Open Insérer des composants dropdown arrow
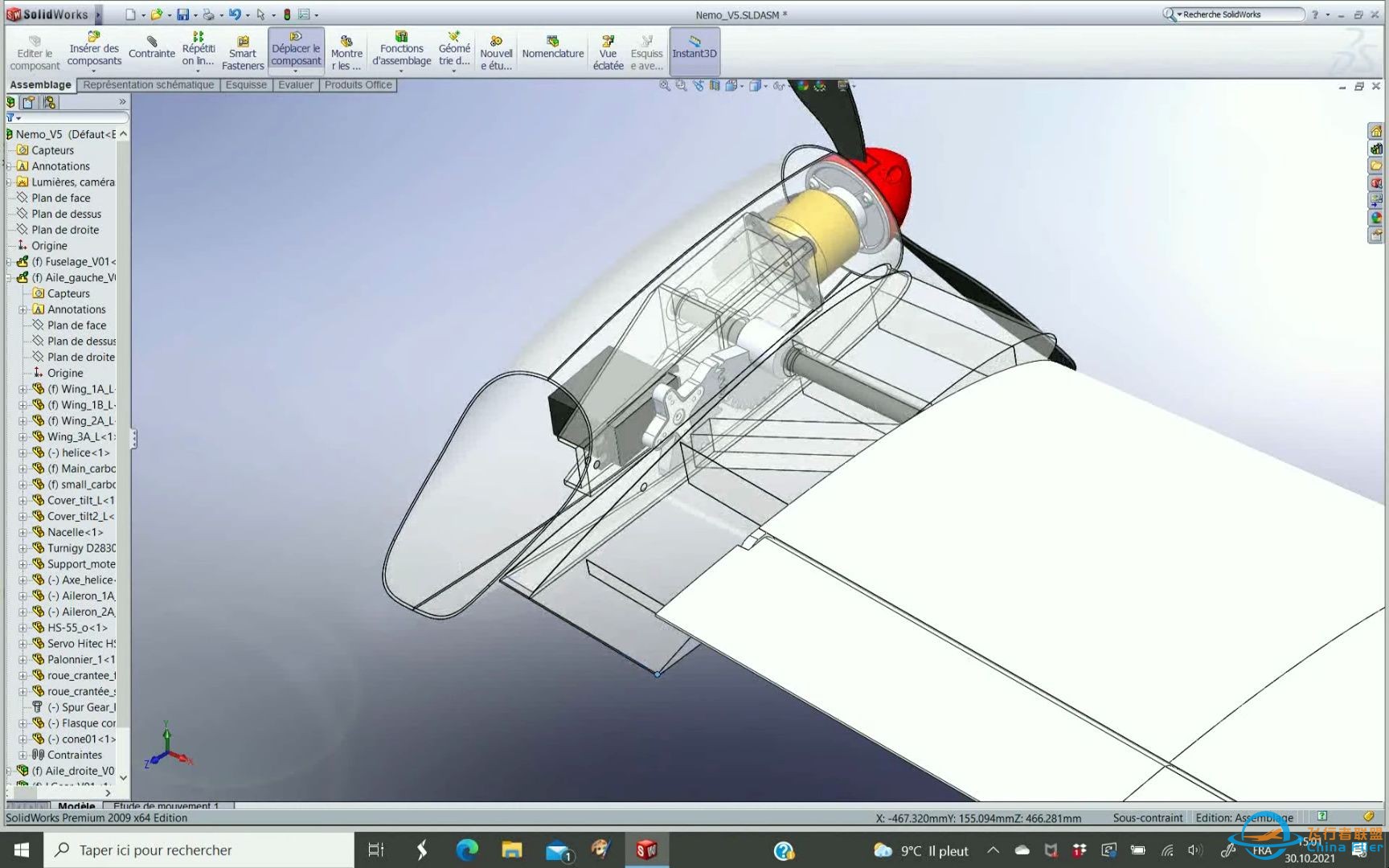Image resolution: width=1389 pixels, height=868 pixels. coord(94,72)
